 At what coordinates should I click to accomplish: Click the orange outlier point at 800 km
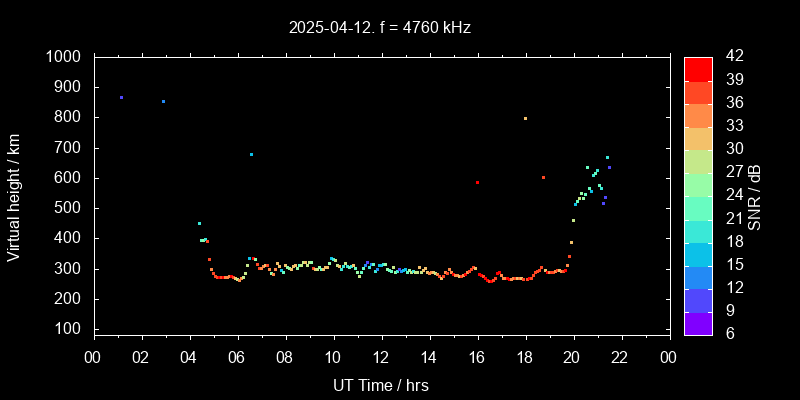point(525,118)
